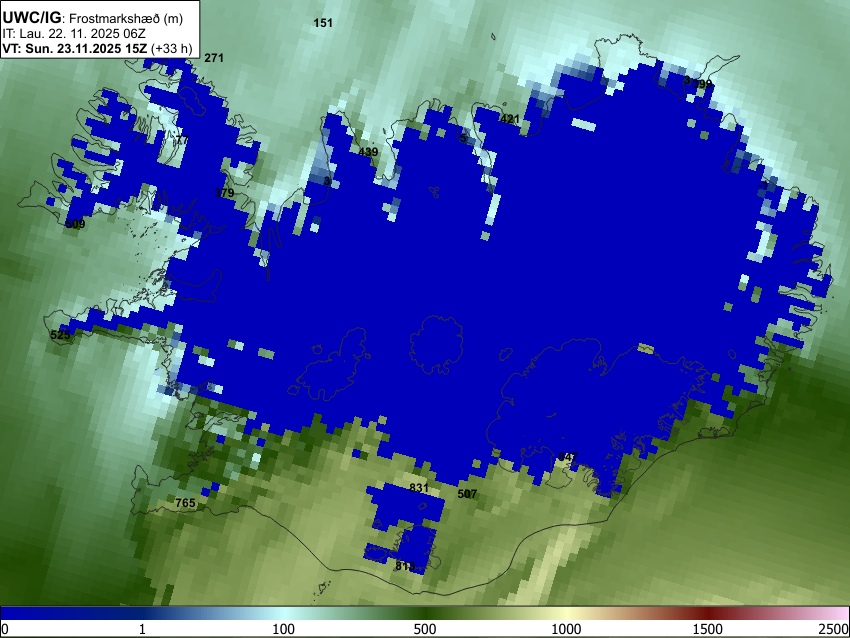Click the map value '831'

tap(418, 487)
